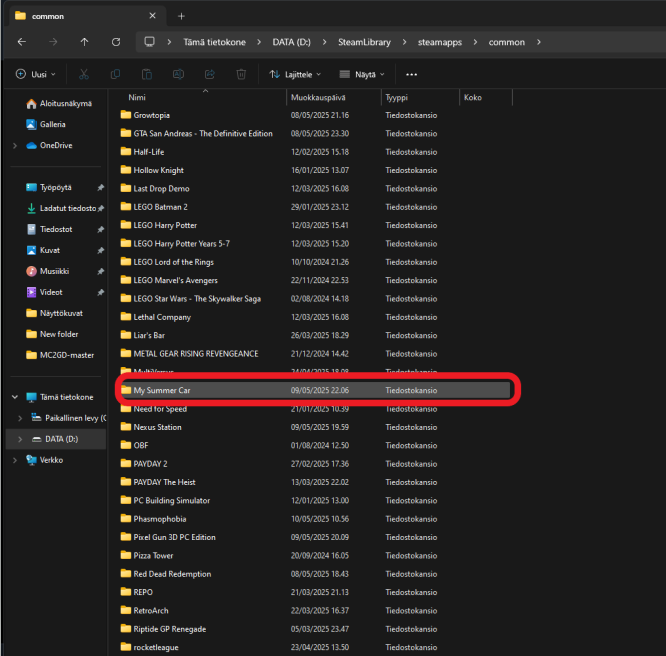Image resolution: width=666 pixels, height=656 pixels.
Task: Click the Delete trash icon
Action: coord(241,74)
